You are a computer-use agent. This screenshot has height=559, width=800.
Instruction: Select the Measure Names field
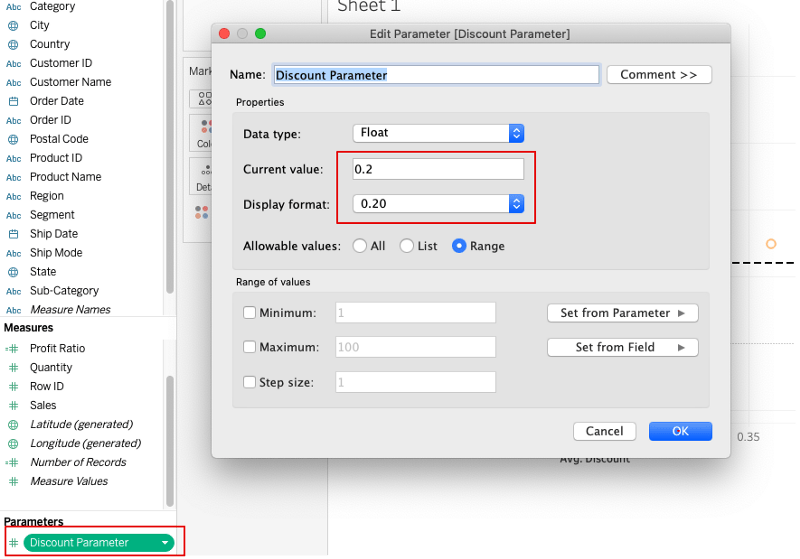[x=70, y=310]
